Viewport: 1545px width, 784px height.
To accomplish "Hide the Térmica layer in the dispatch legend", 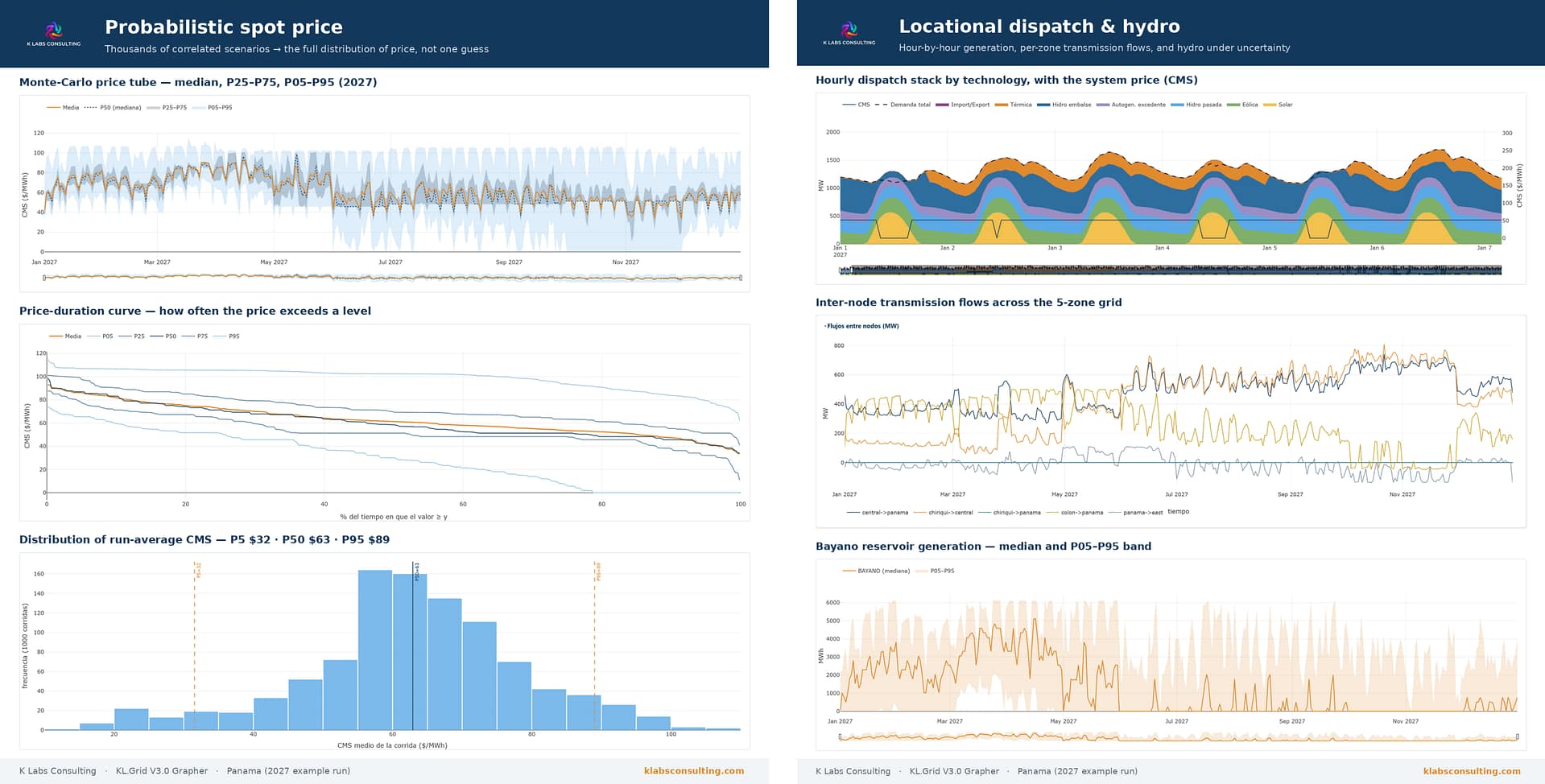I will point(1014,105).
